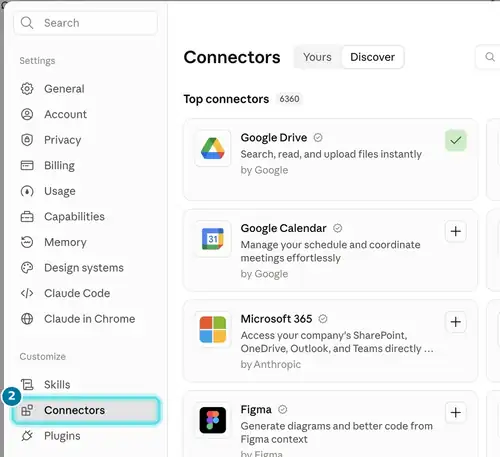Open Account settings
This screenshot has height=457, width=500.
tap(86, 114)
